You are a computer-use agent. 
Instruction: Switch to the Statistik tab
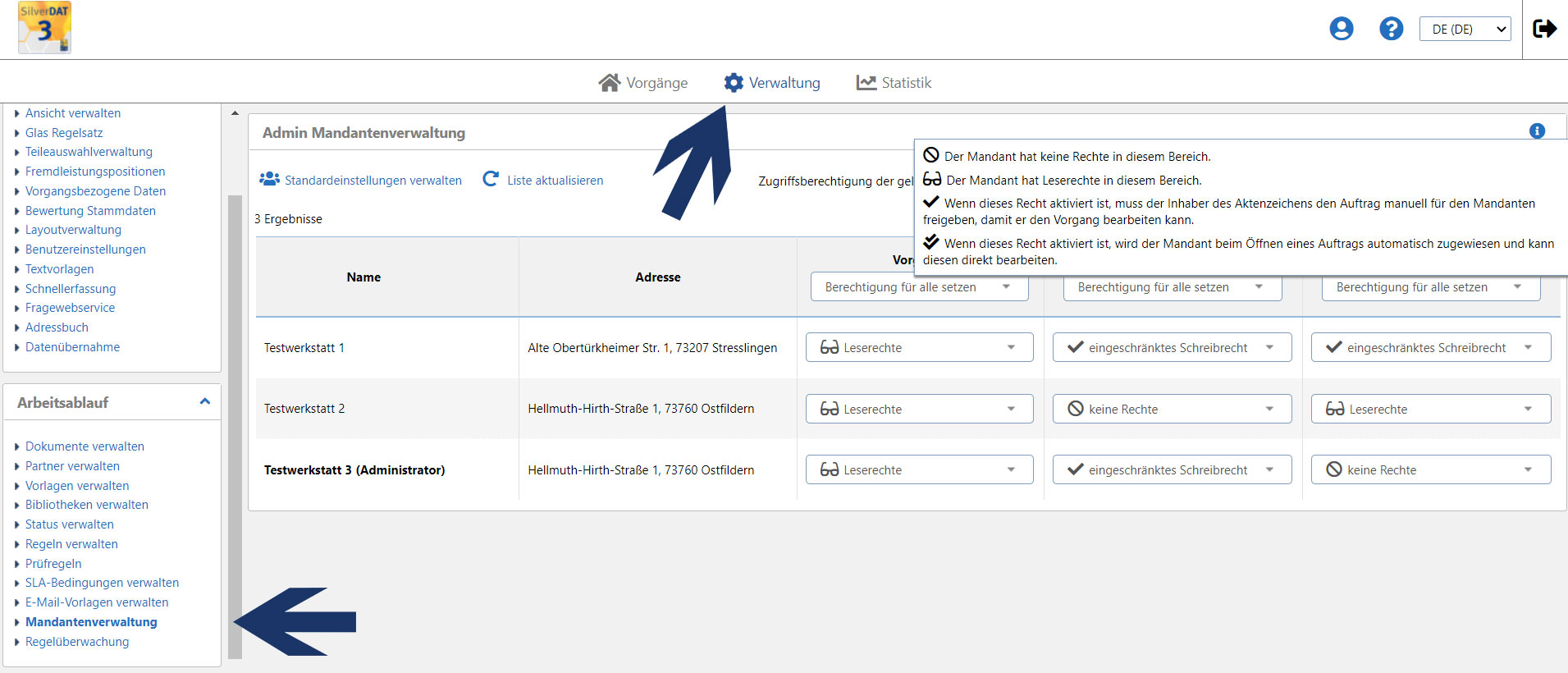click(894, 83)
